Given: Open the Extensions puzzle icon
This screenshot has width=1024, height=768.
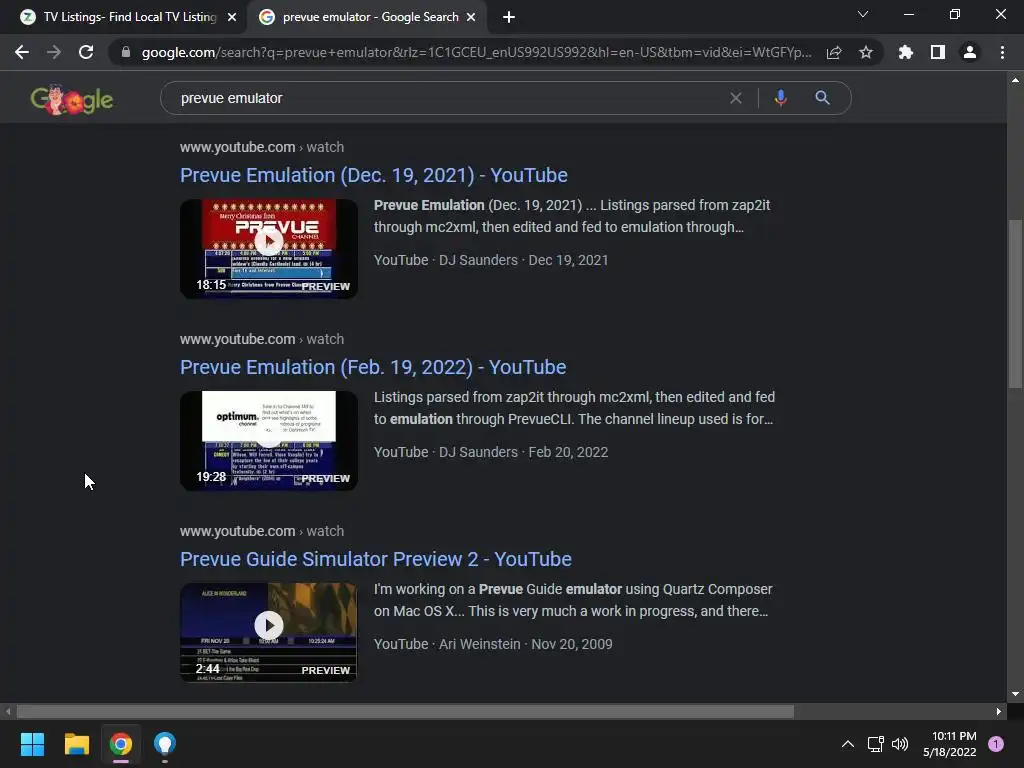Looking at the screenshot, I should coord(905,52).
